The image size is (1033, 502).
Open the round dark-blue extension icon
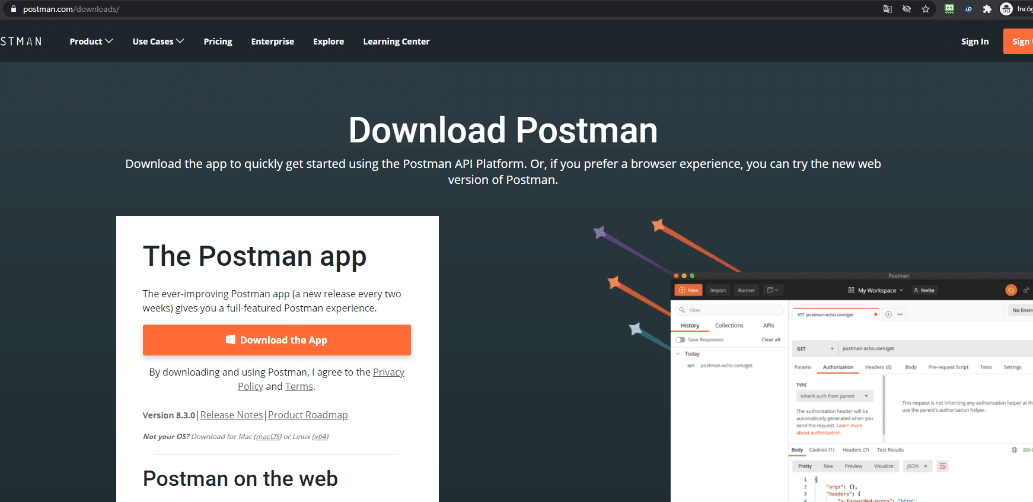pos(968,9)
